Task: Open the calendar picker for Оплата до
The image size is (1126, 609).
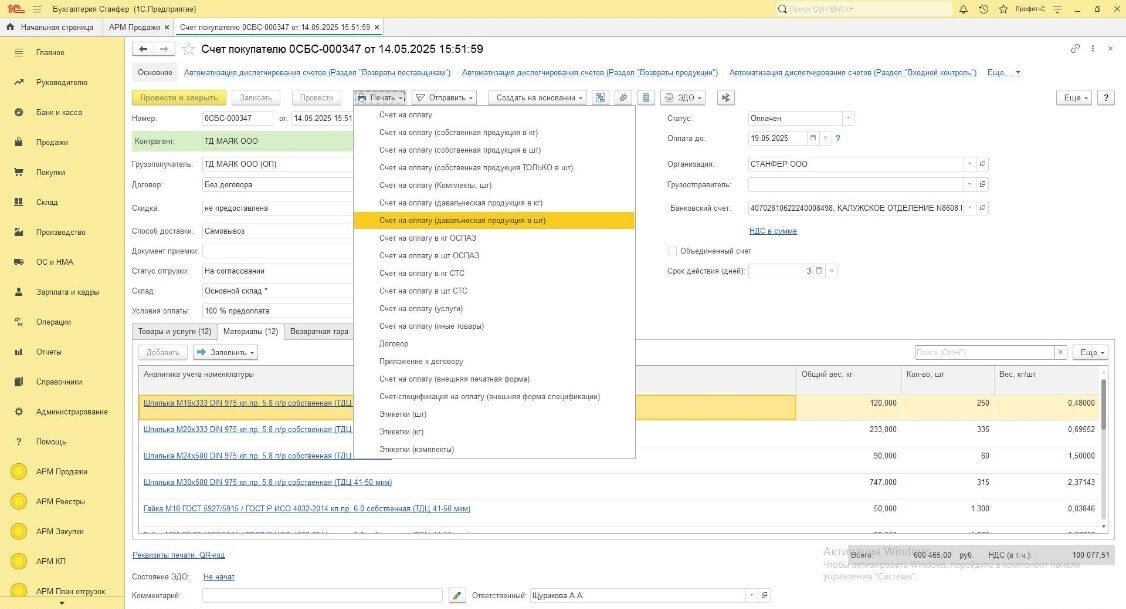Action: click(x=812, y=138)
